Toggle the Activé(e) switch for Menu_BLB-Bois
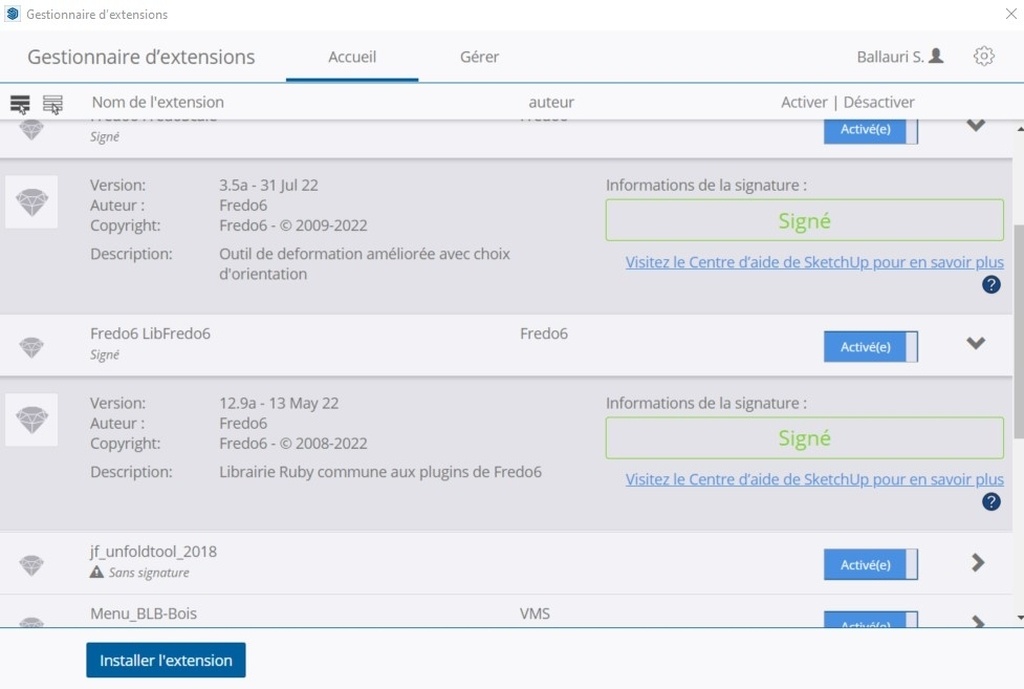 [871, 619]
